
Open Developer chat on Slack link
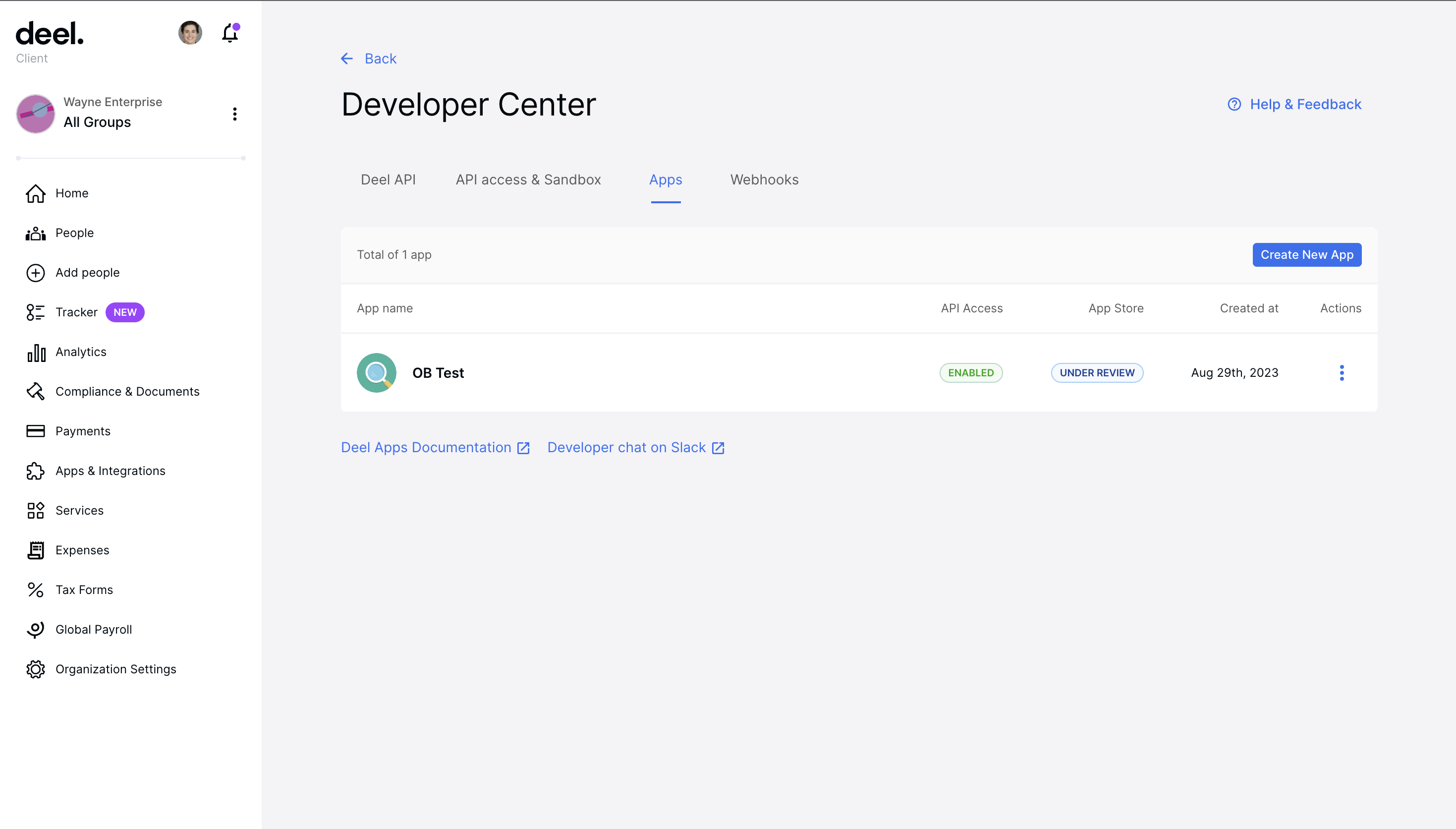626,448
